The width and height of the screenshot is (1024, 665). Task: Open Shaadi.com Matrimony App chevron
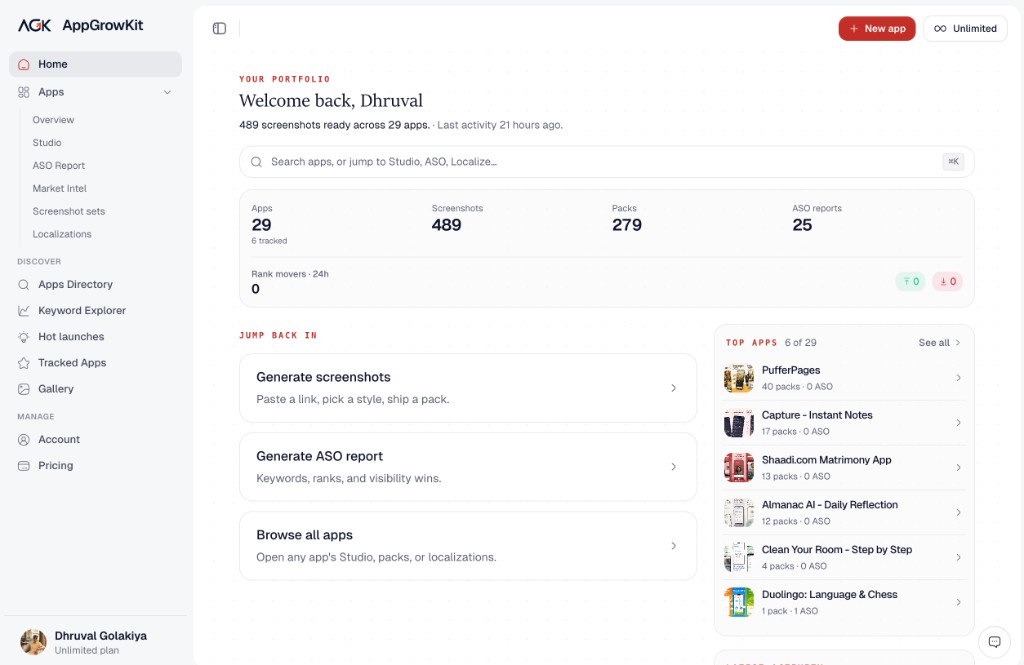click(x=958, y=468)
